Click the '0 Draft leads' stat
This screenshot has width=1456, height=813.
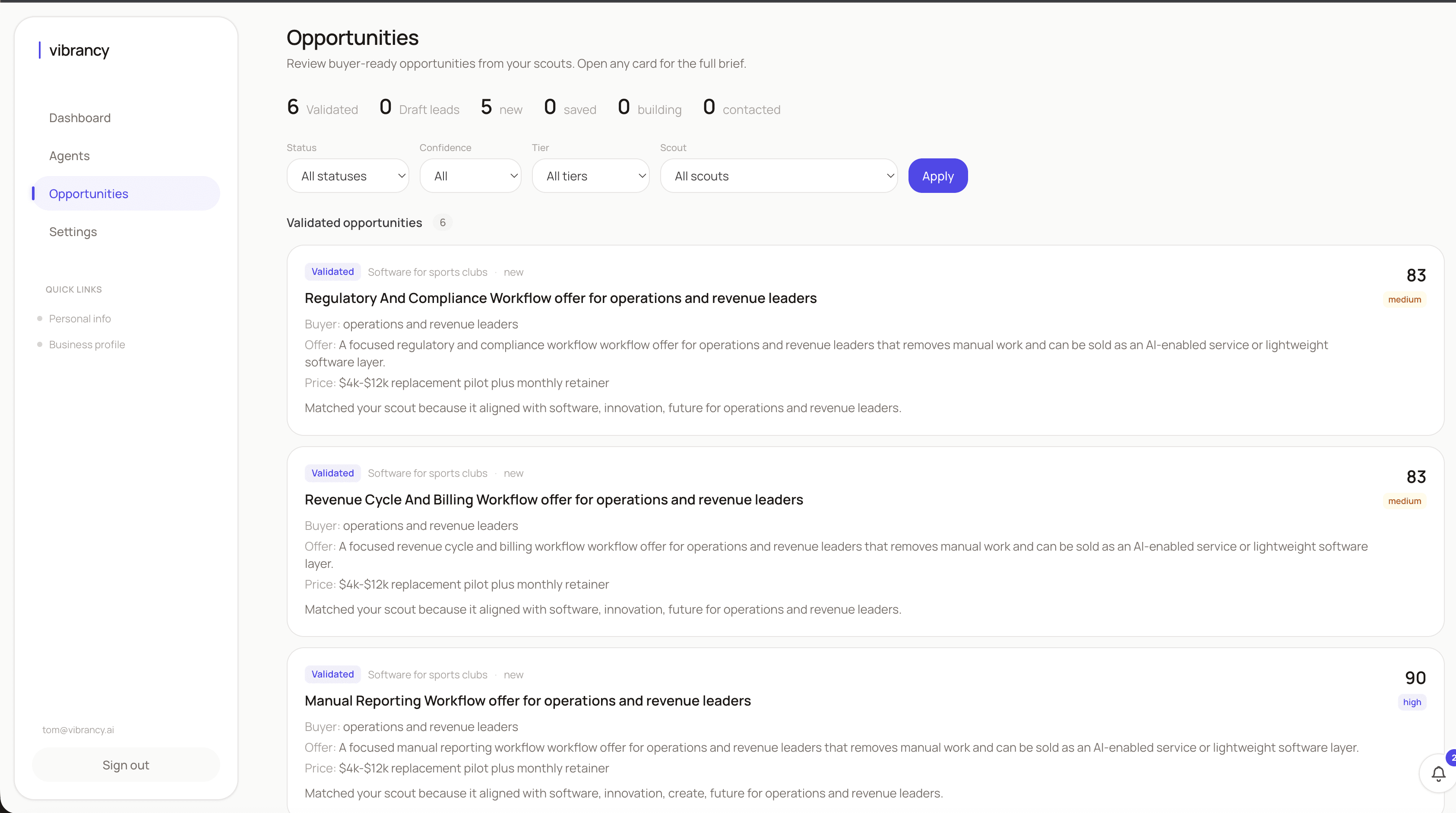coord(419,107)
